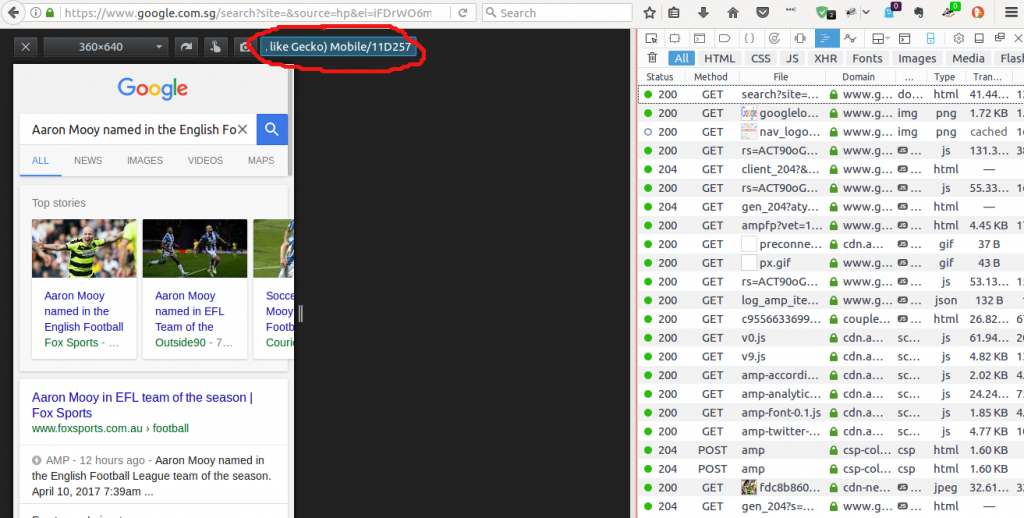Filter network requests by Fonts
This screenshot has height=518, width=1024.
coord(867,58)
